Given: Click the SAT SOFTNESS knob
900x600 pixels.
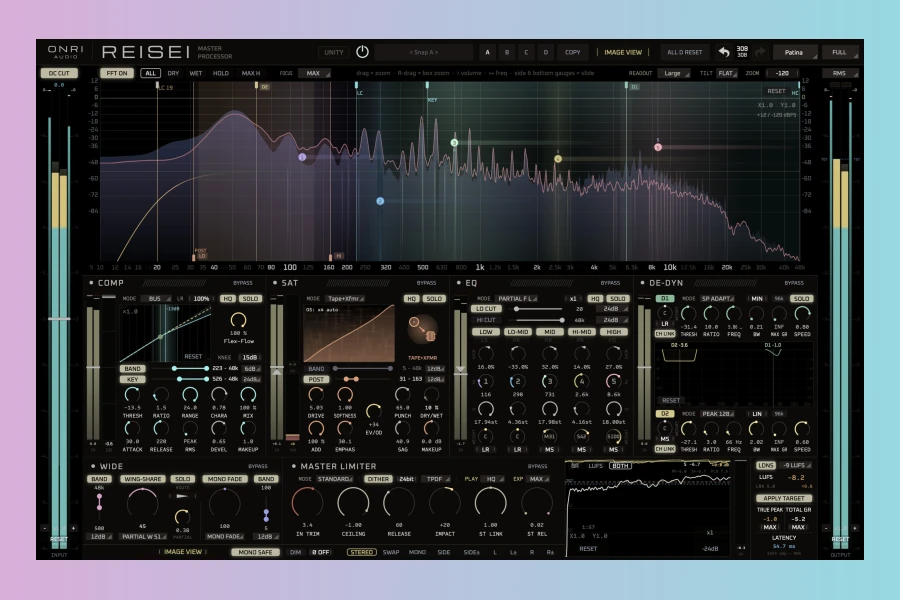Looking at the screenshot, I should coord(344,394).
